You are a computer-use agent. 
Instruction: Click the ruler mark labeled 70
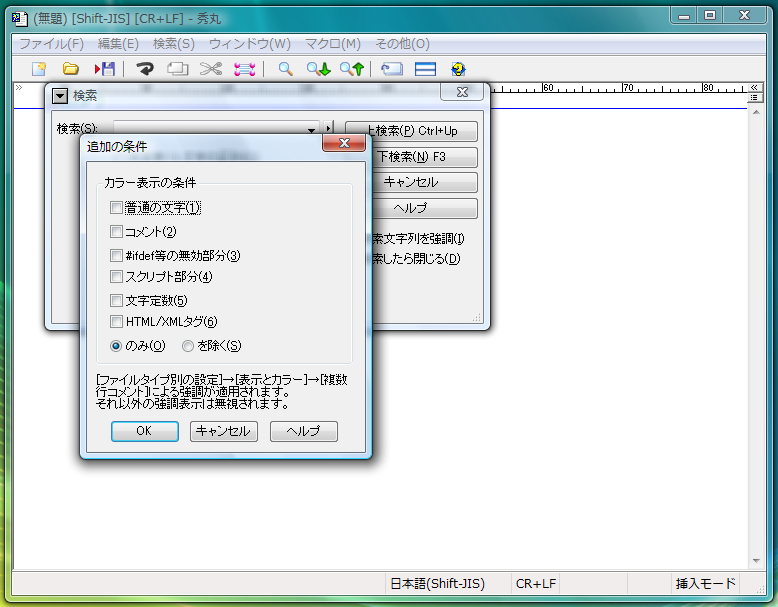(x=628, y=87)
